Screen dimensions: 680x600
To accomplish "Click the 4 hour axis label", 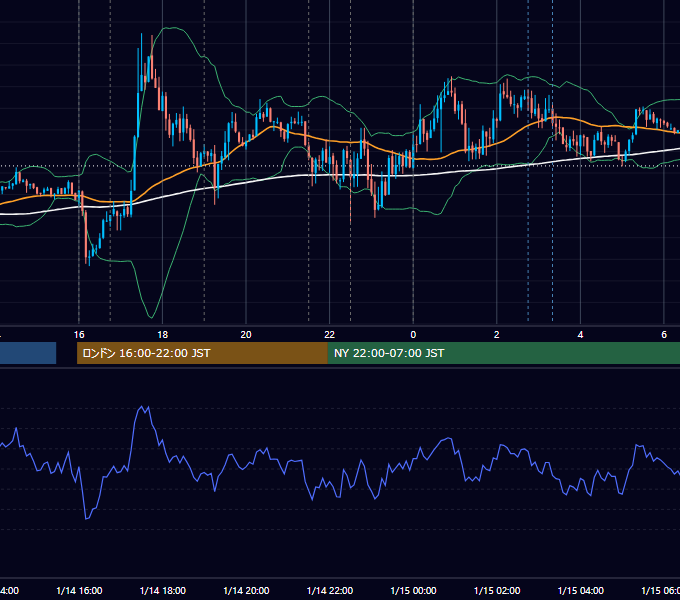I will [580, 335].
